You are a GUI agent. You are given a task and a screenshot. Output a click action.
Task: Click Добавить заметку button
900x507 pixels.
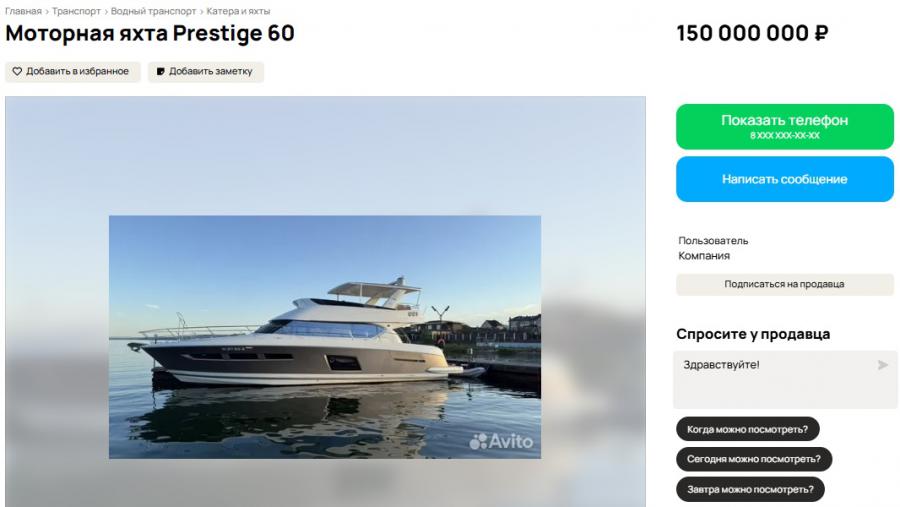[205, 72]
